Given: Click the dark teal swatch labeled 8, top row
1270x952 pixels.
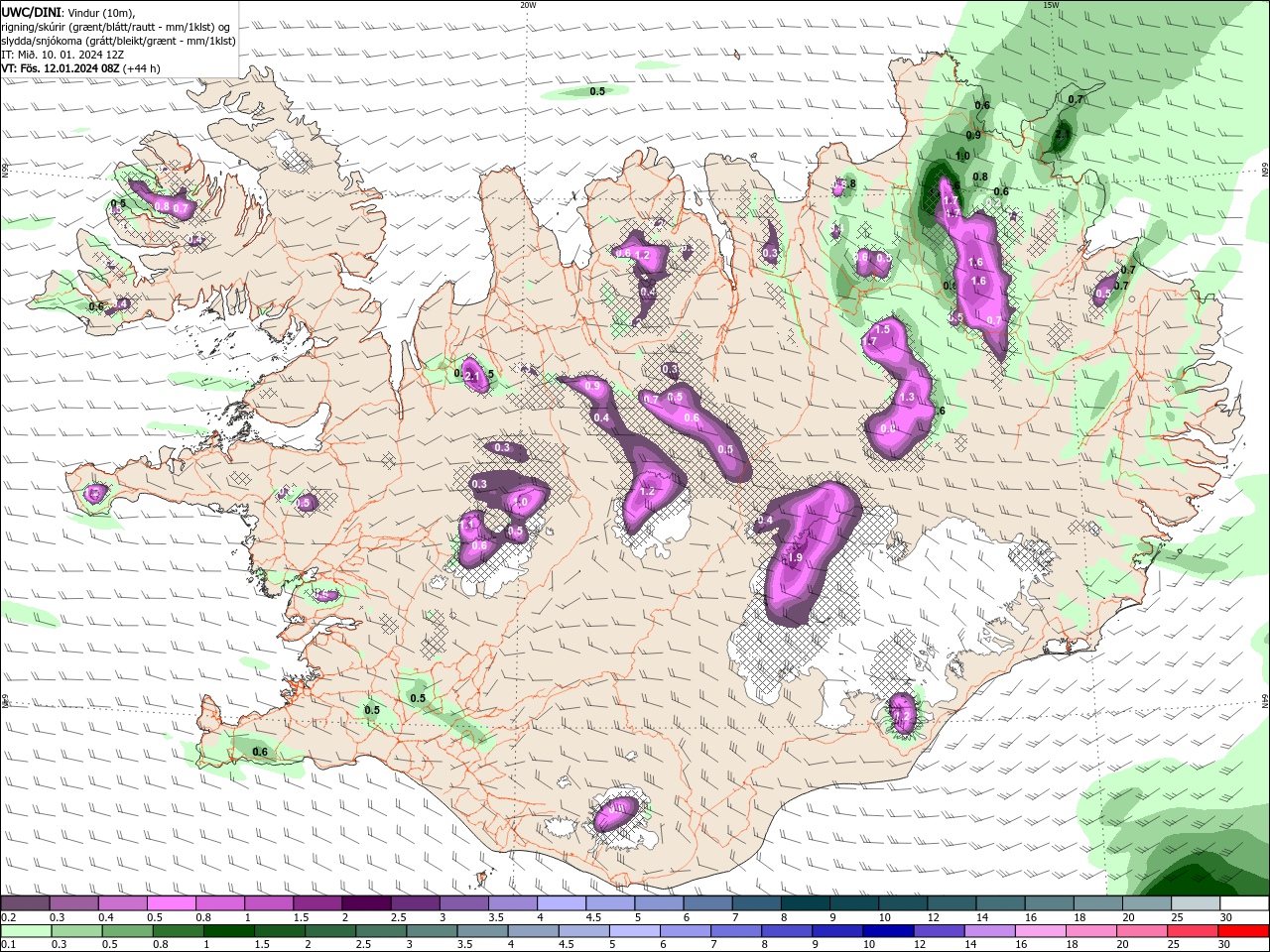Looking at the screenshot, I should 805,903.
